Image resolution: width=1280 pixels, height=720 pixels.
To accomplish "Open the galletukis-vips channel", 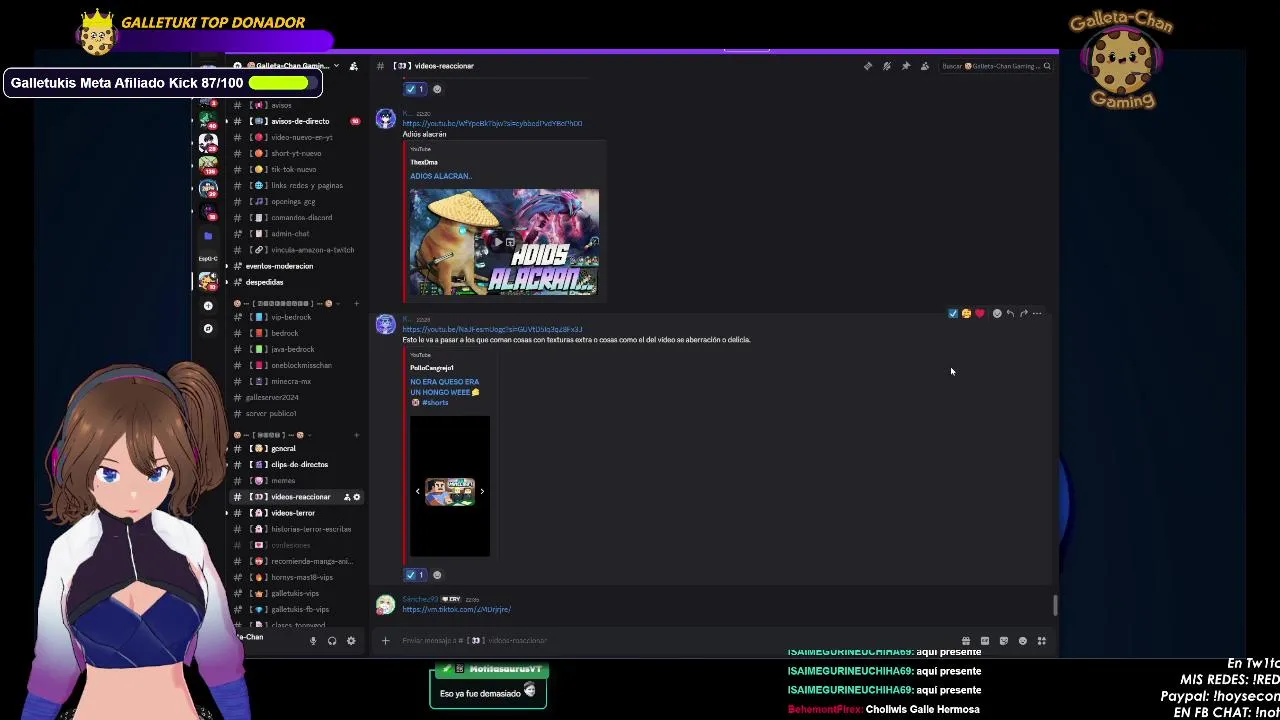I will tap(295, 593).
